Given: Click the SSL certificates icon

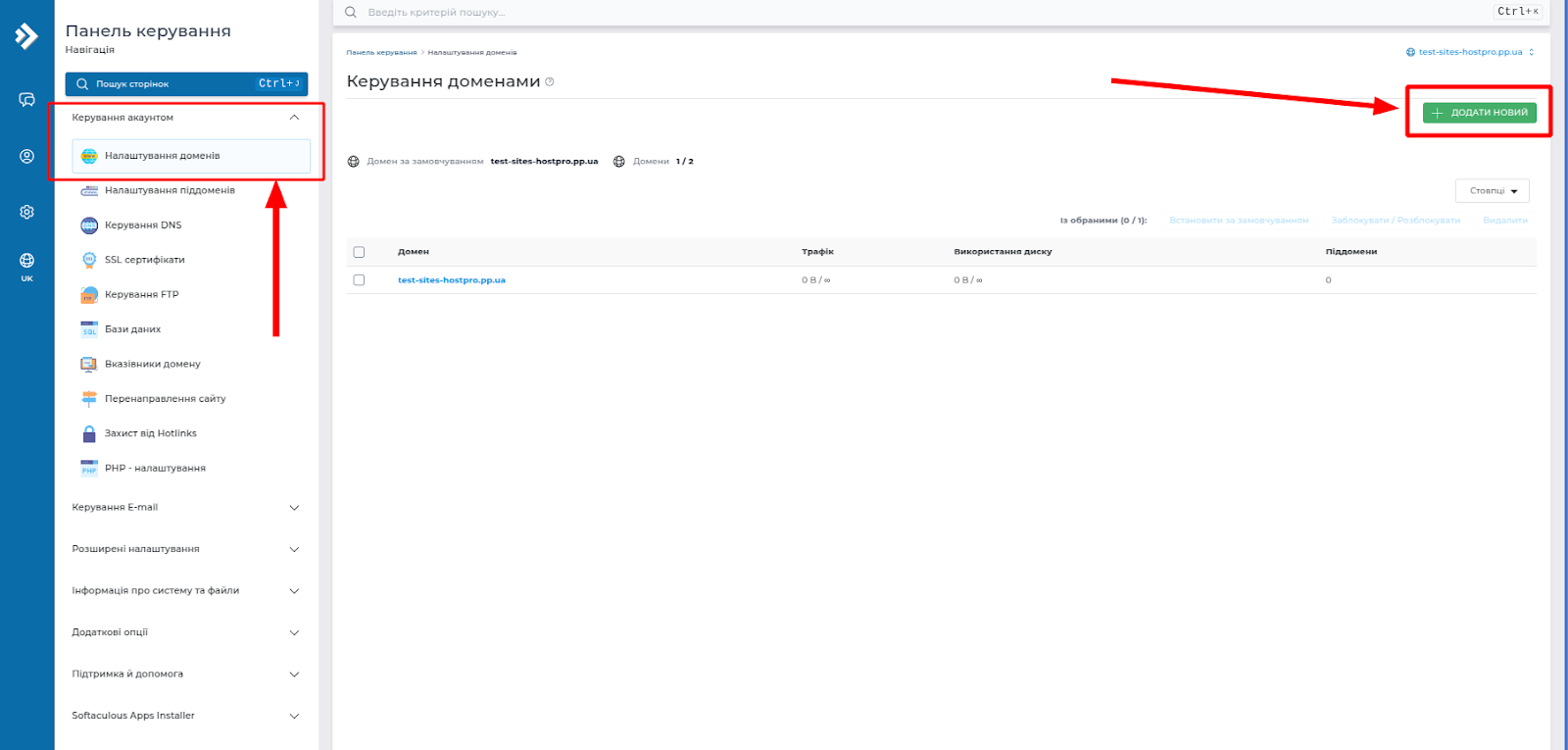Looking at the screenshot, I should 89,260.
